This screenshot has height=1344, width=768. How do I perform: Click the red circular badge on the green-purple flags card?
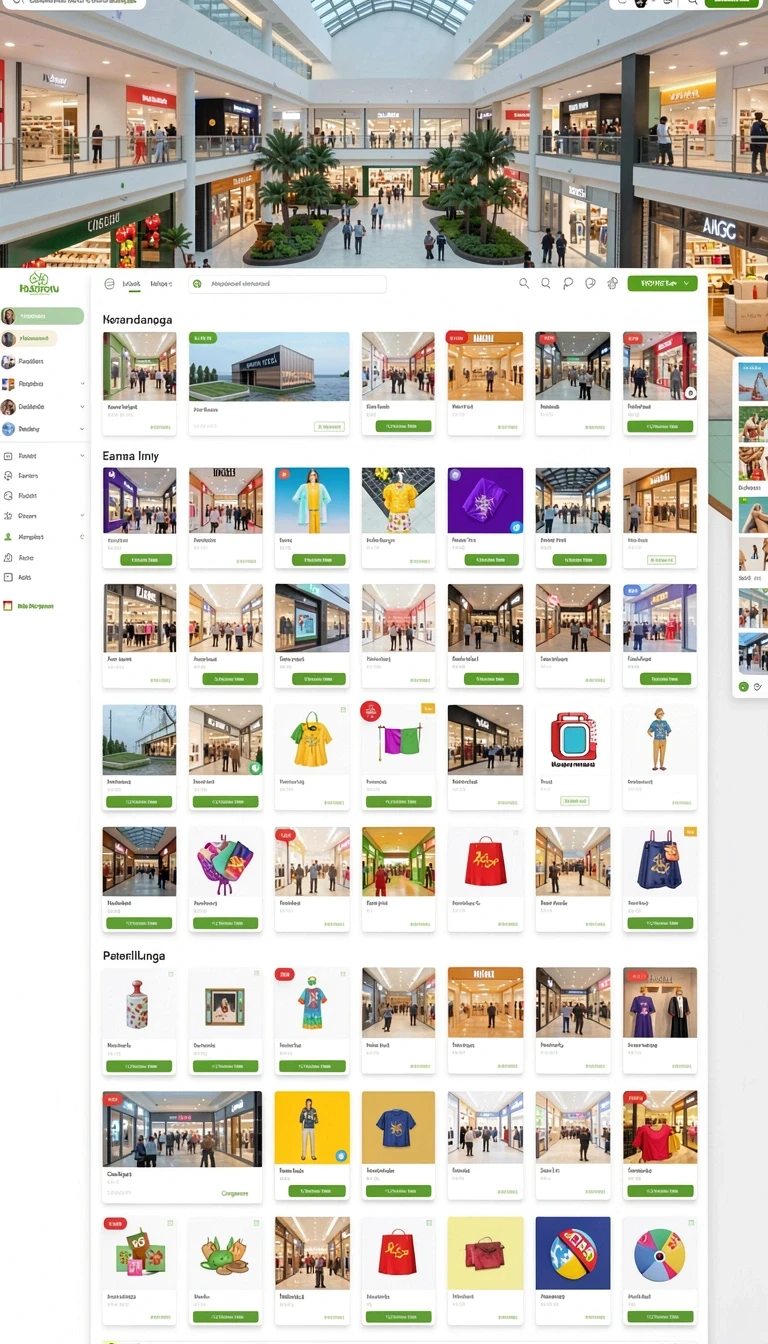pos(371,711)
